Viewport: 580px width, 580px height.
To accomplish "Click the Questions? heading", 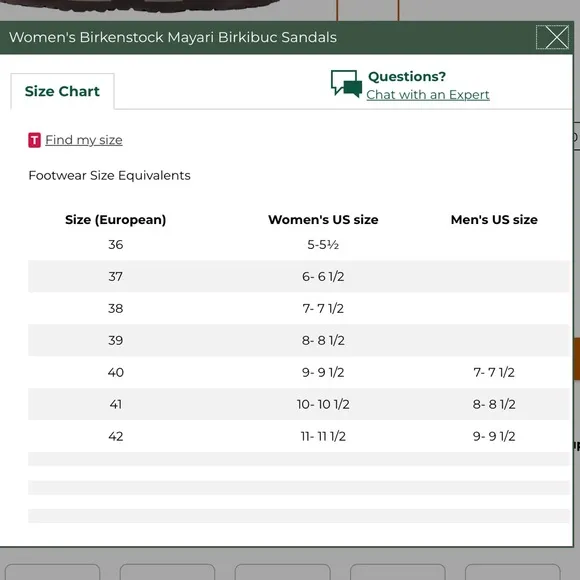I will (407, 77).
